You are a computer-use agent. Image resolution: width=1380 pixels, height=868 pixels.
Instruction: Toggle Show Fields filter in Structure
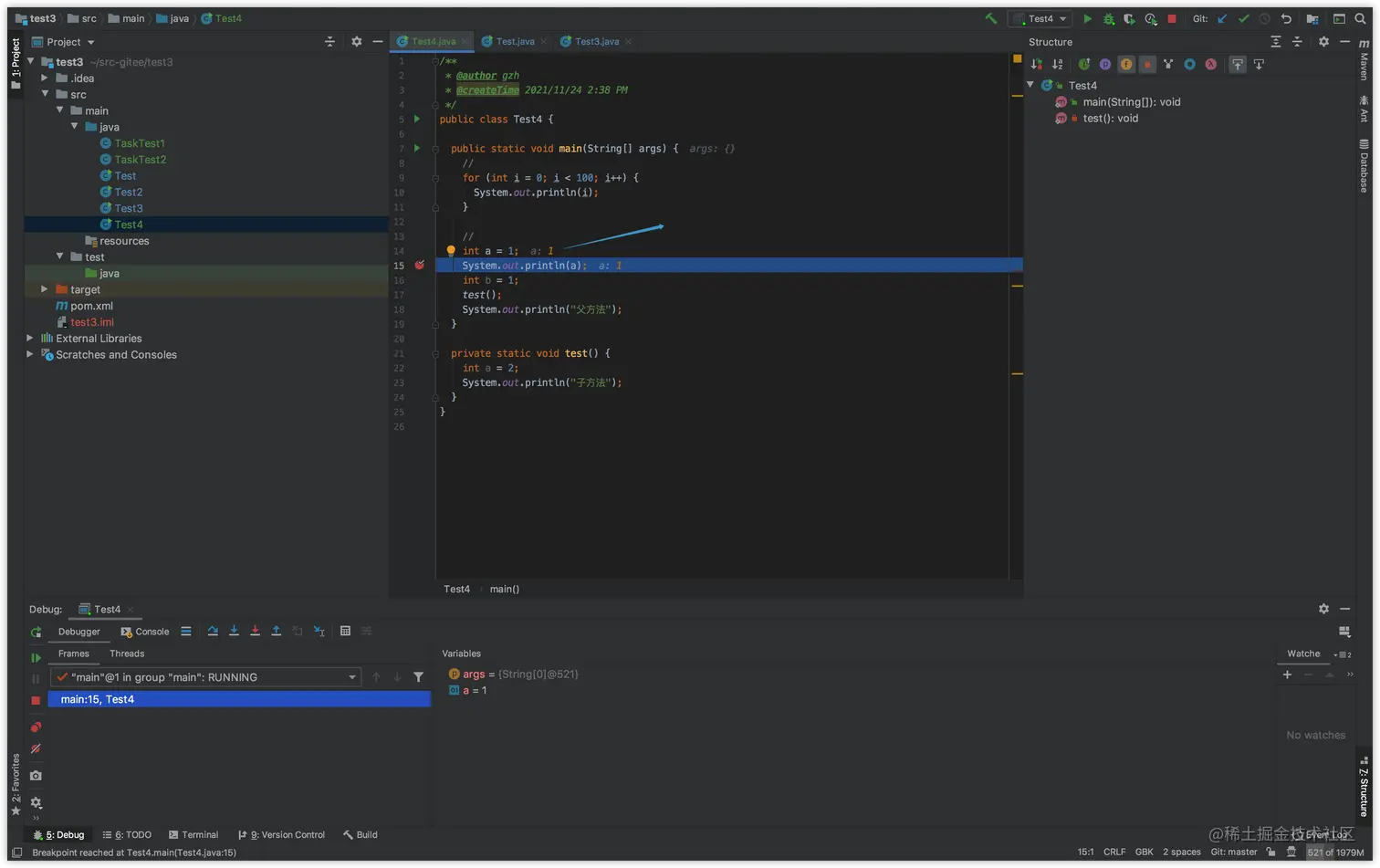point(1126,64)
